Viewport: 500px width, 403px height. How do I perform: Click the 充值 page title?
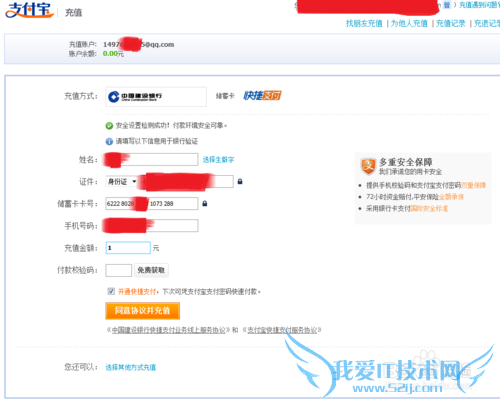(73, 13)
